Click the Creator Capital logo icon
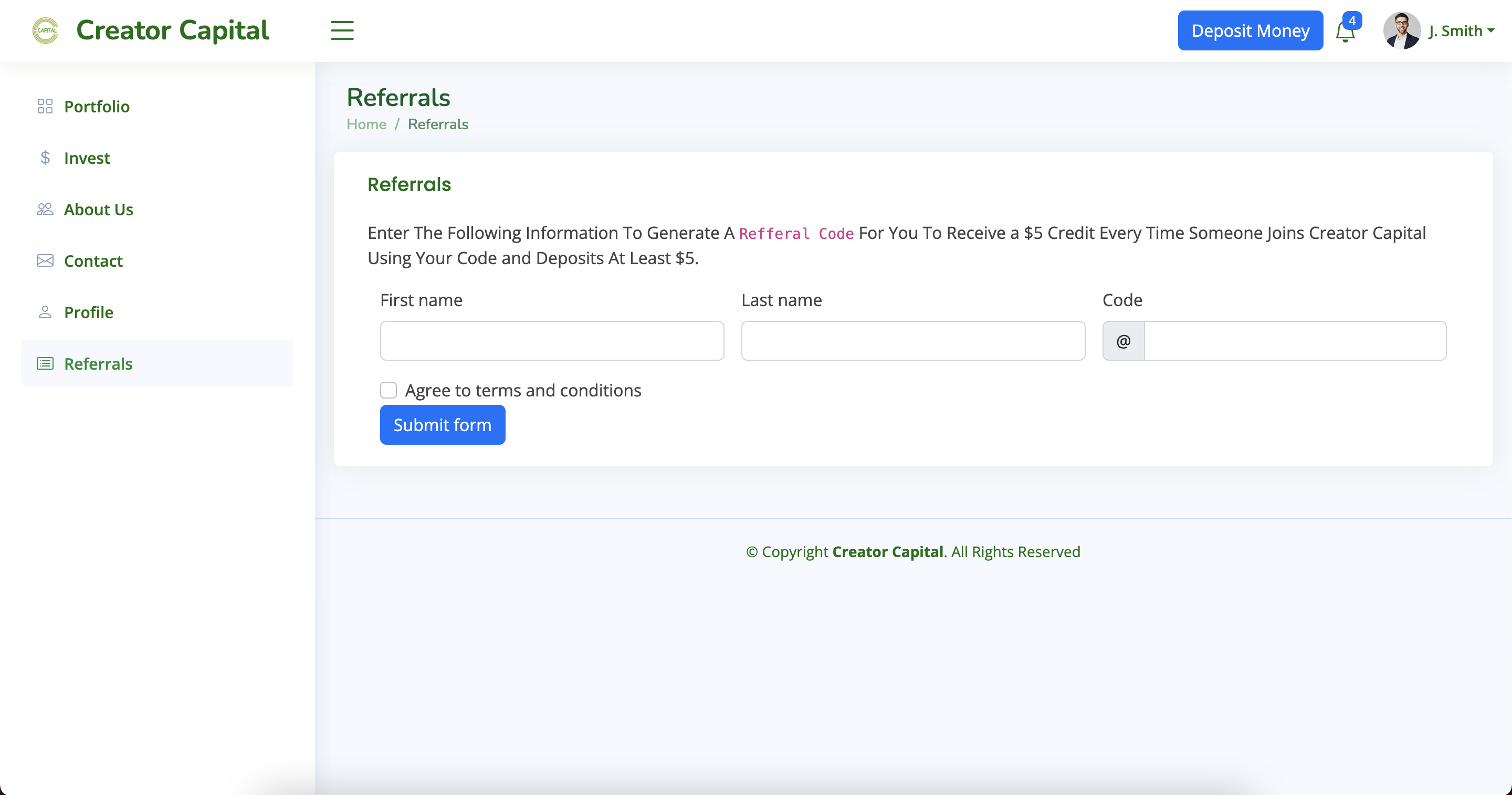Screen dimensions: 1512x795 (x=45, y=30)
